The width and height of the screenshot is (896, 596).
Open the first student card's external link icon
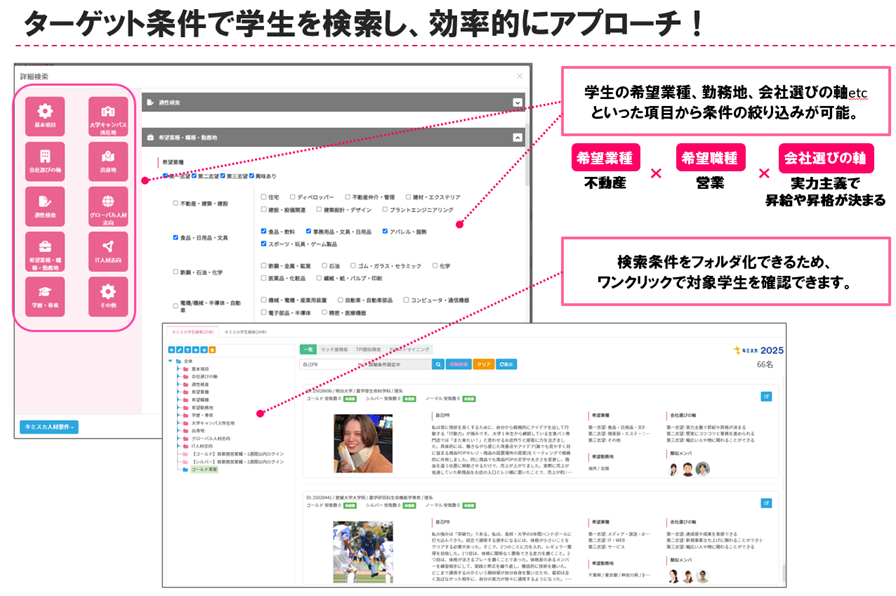tap(766, 397)
